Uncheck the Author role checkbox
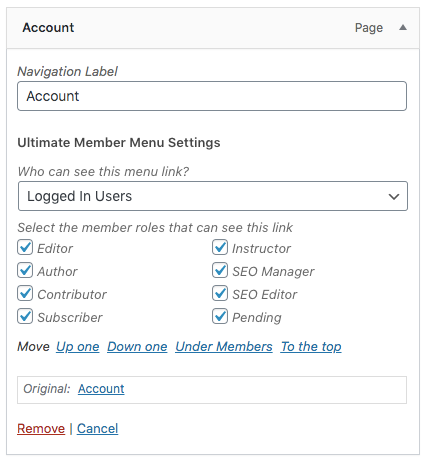 pos(25,270)
